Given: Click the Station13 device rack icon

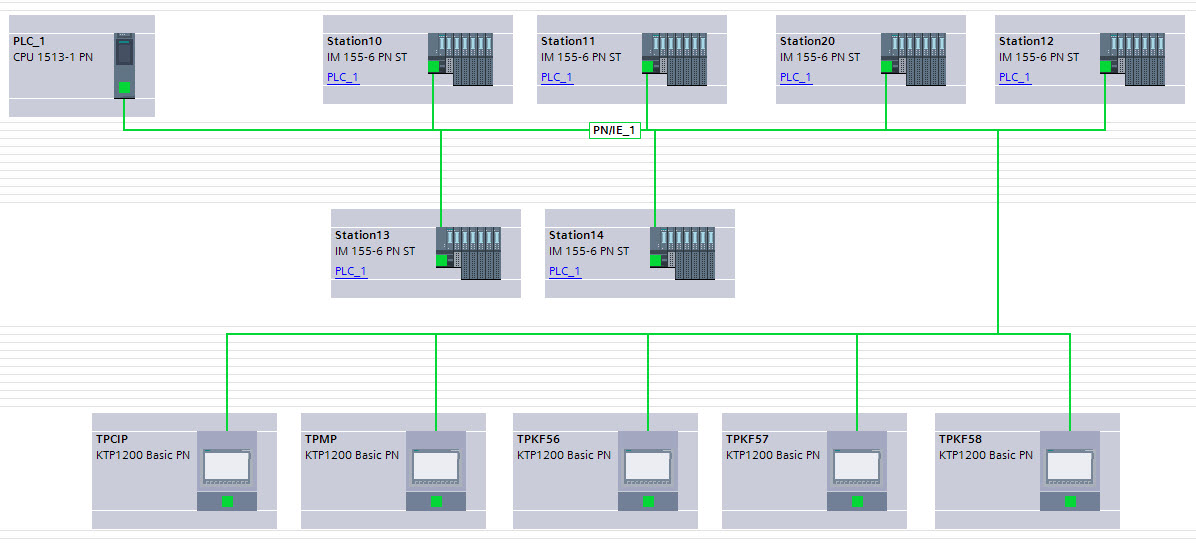Looking at the screenshot, I should (469, 253).
